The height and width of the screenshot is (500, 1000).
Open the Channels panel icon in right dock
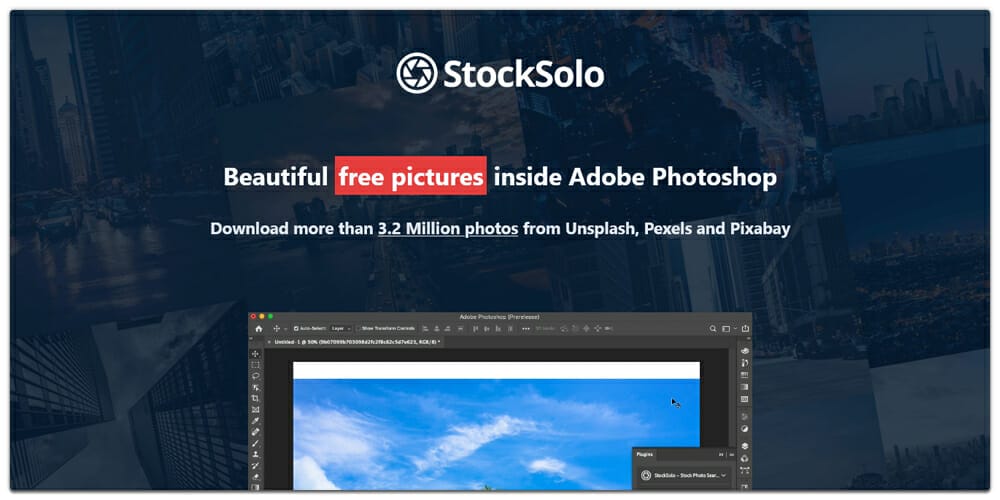pos(744,459)
